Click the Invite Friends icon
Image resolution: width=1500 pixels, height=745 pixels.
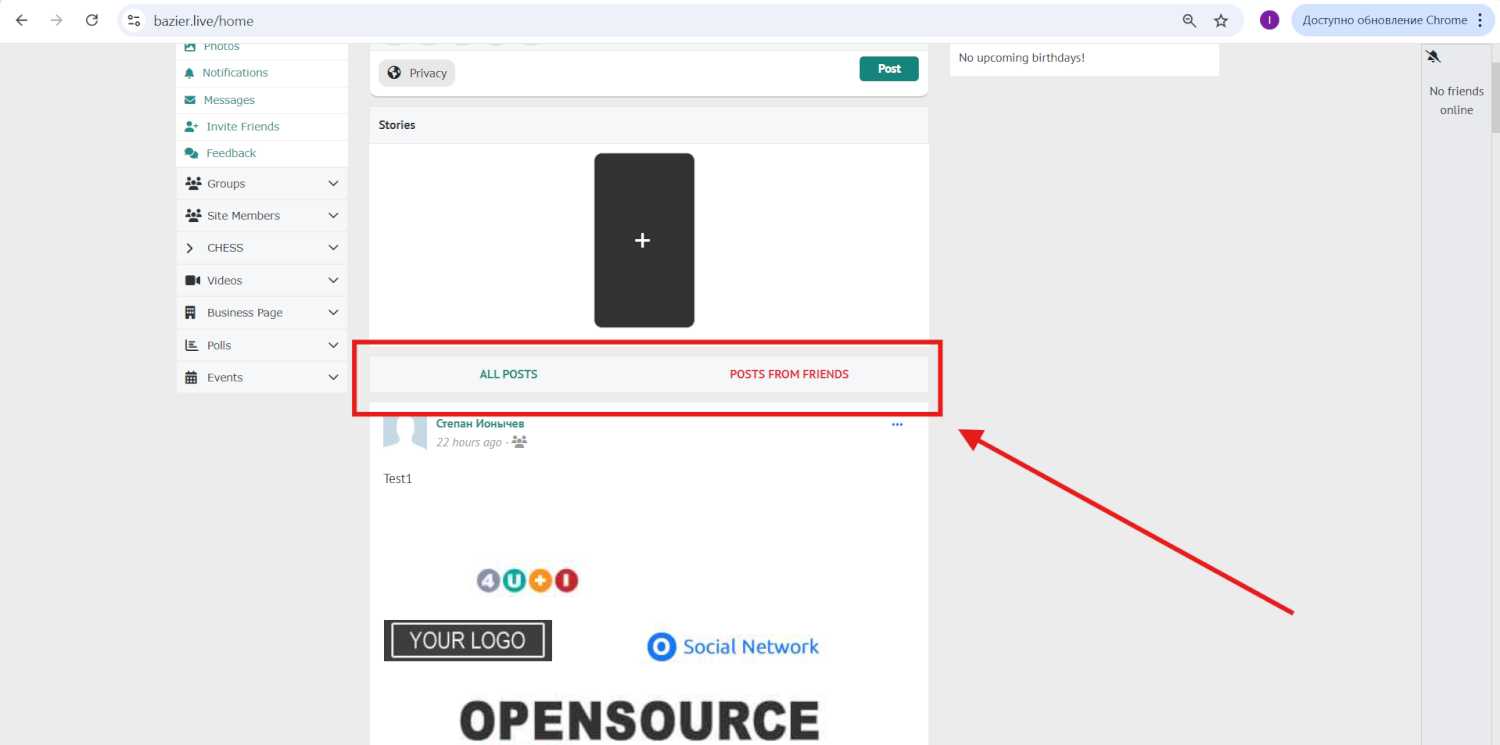click(x=191, y=127)
